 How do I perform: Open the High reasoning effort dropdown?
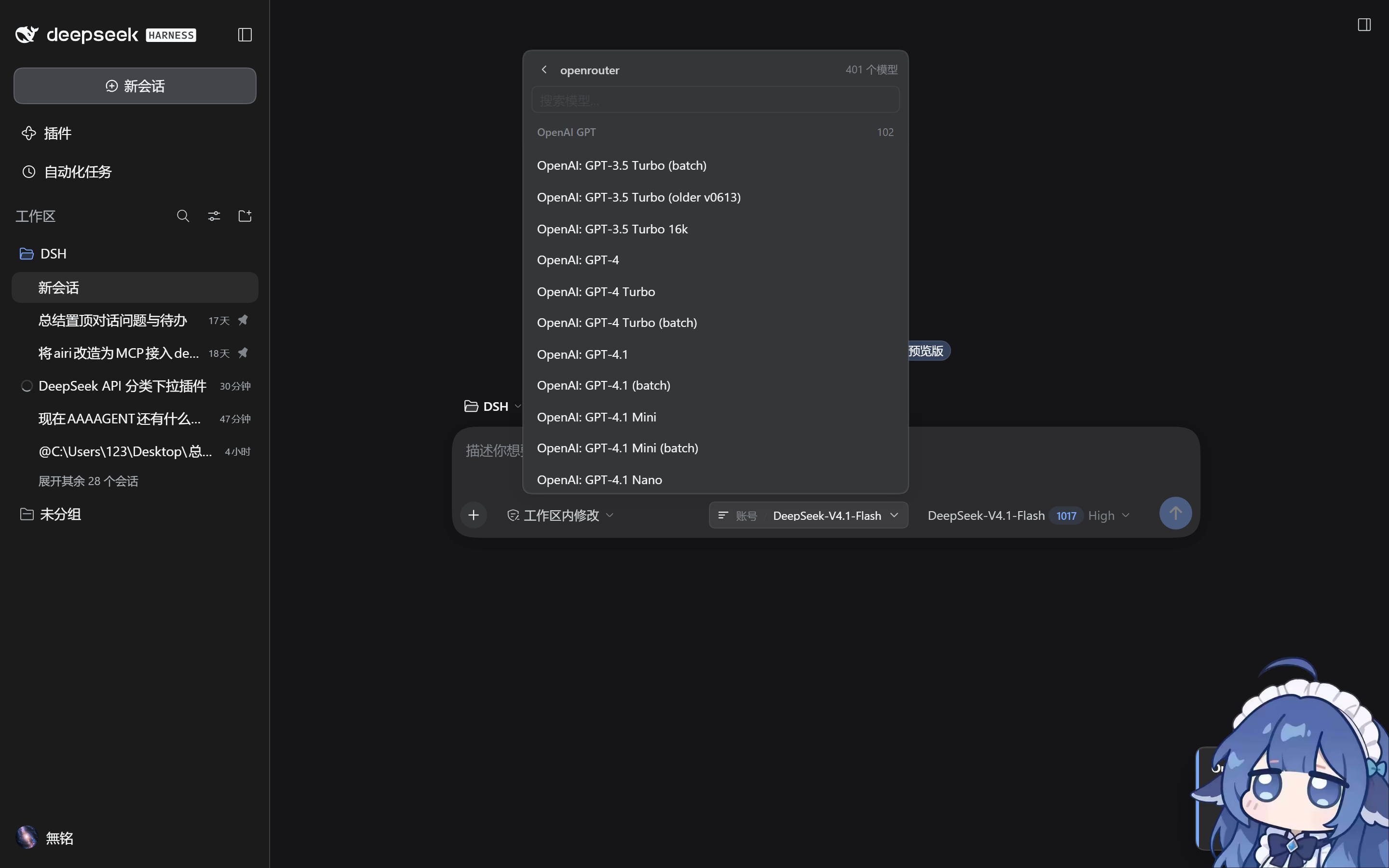pyautogui.click(x=1109, y=515)
